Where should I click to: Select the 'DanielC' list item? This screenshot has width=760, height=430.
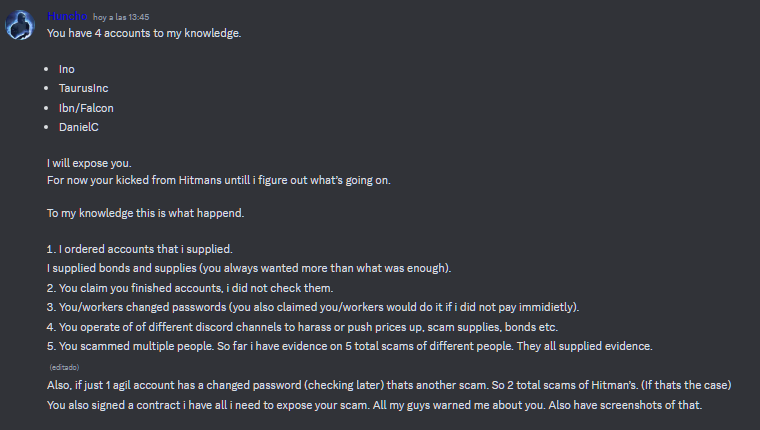[79, 127]
